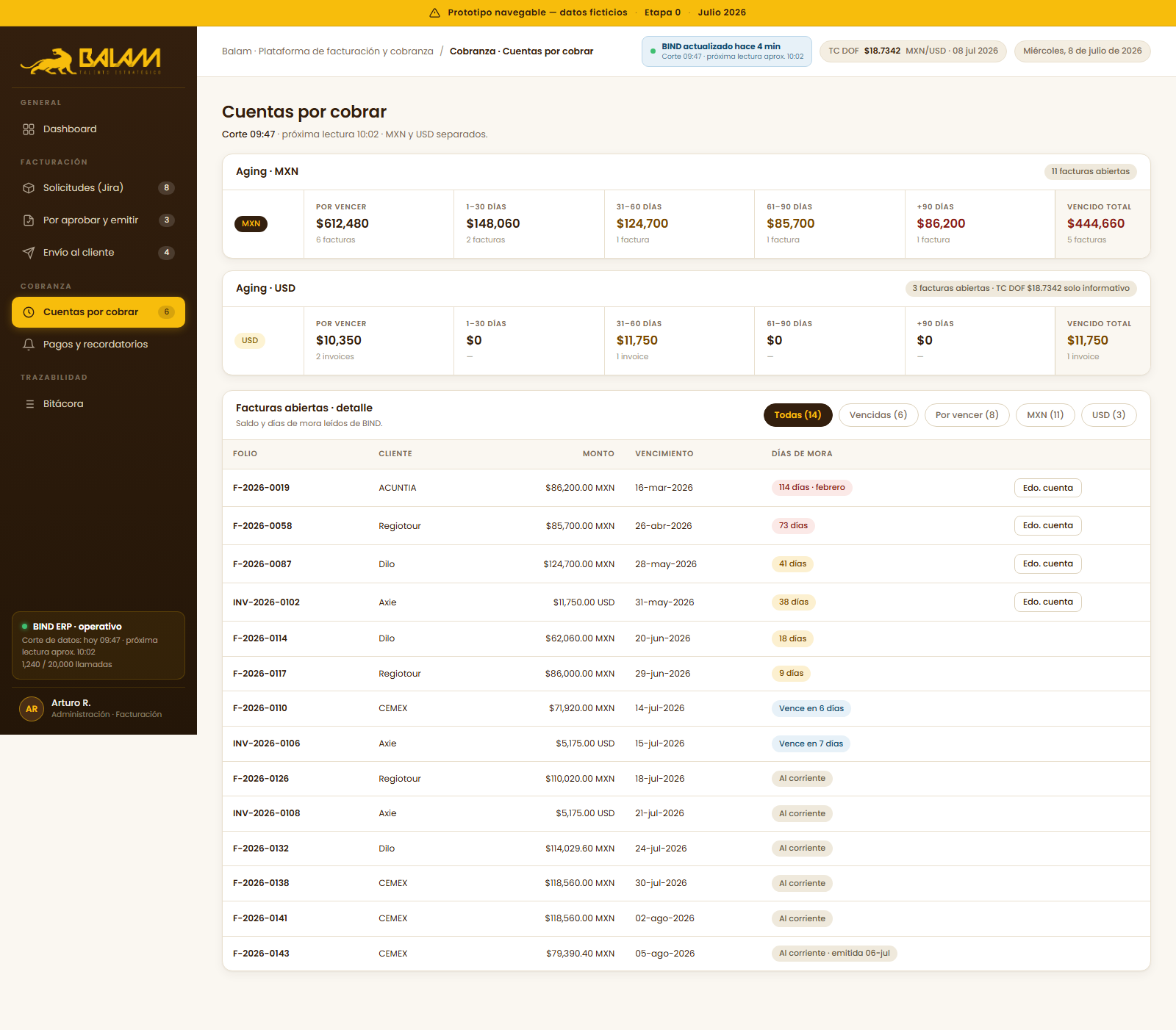The height and width of the screenshot is (1030, 1176).
Task: Click the VENCIMIENTO column header
Action: 664,454
